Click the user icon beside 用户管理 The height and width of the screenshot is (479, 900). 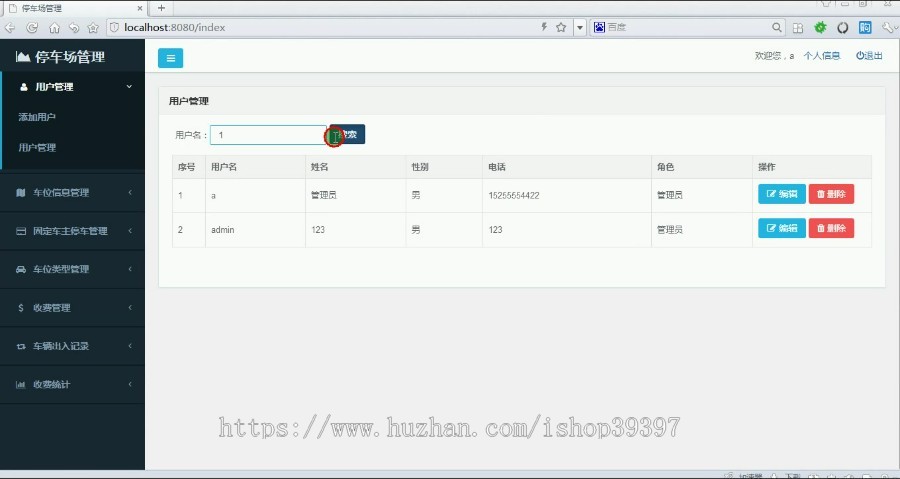24,87
